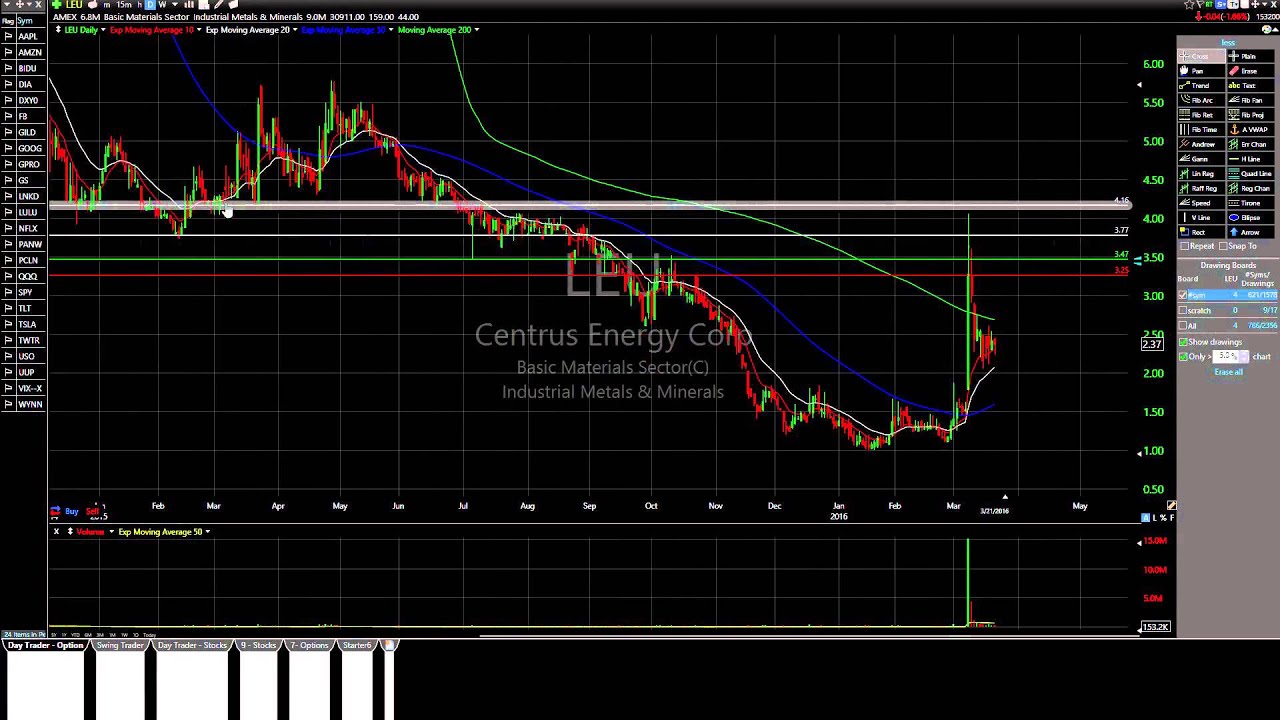Select AAPL in the watchlist
The image size is (1280, 720).
pos(28,37)
